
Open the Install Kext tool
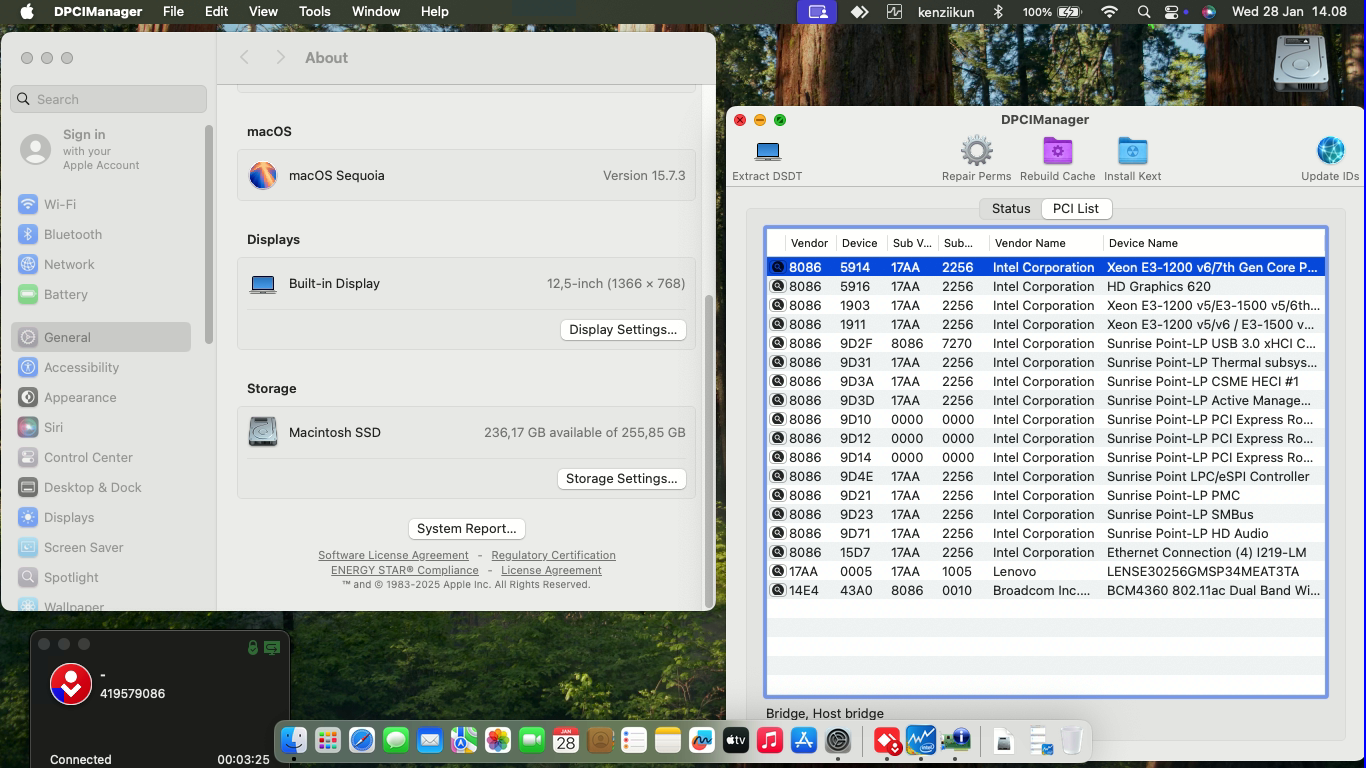coord(1132,151)
